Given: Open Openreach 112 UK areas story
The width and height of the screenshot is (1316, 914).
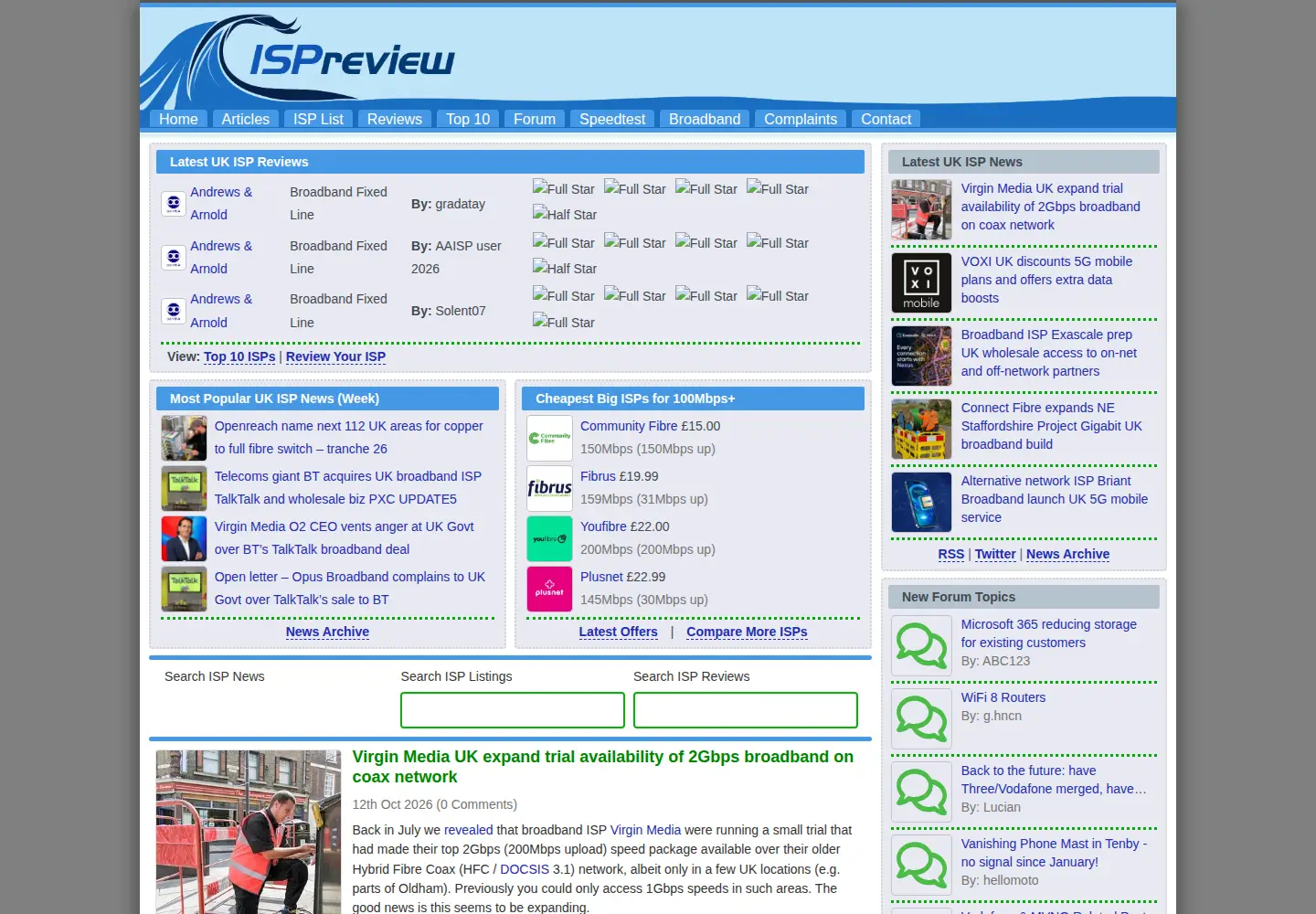Looking at the screenshot, I should (x=349, y=438).
